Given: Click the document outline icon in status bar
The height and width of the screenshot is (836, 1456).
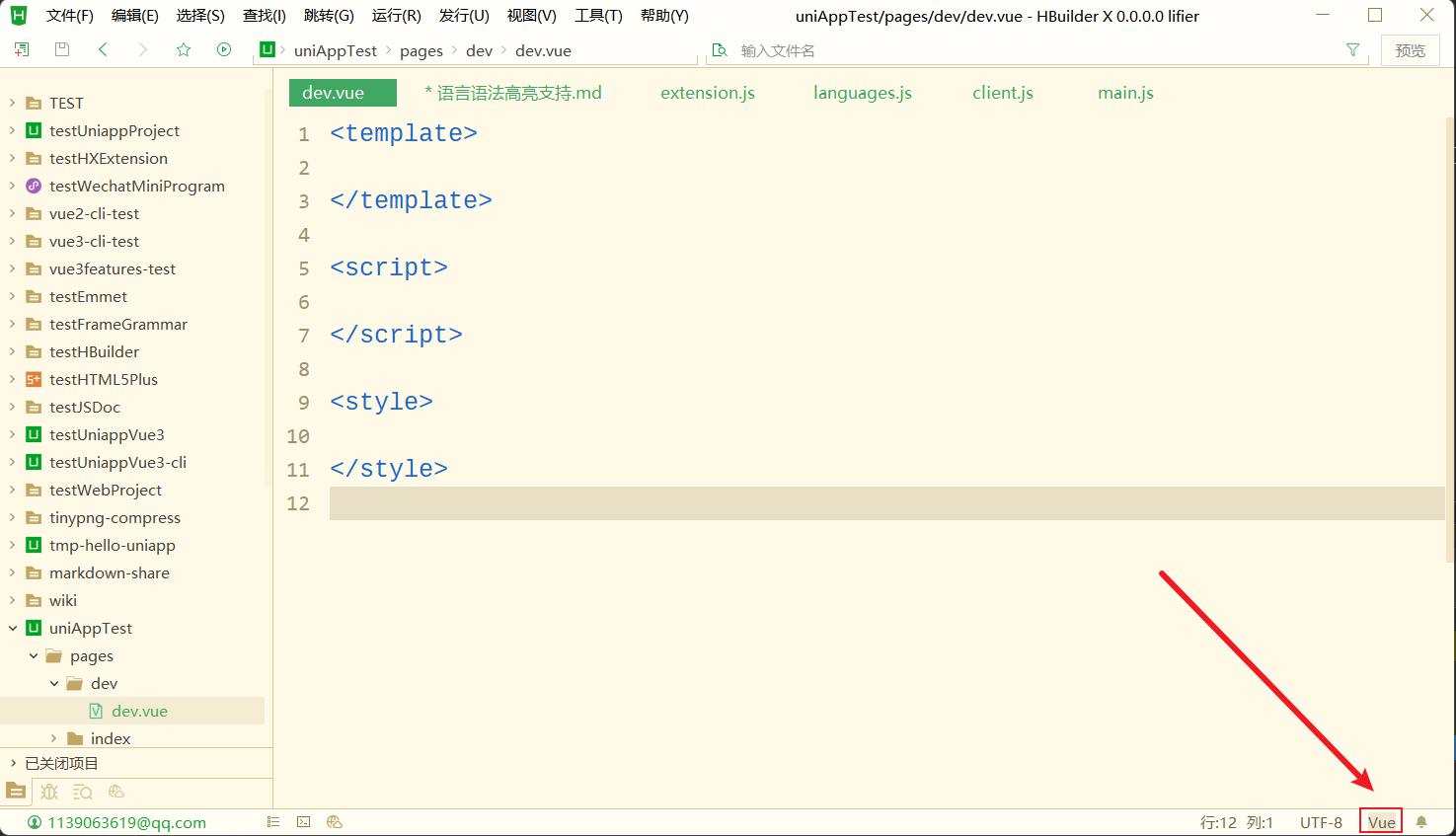Looking at the screenshot, I should tap(273, 822).
